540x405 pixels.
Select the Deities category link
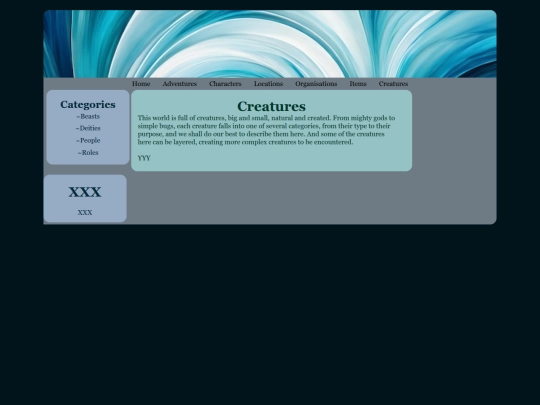coord(88,128)
